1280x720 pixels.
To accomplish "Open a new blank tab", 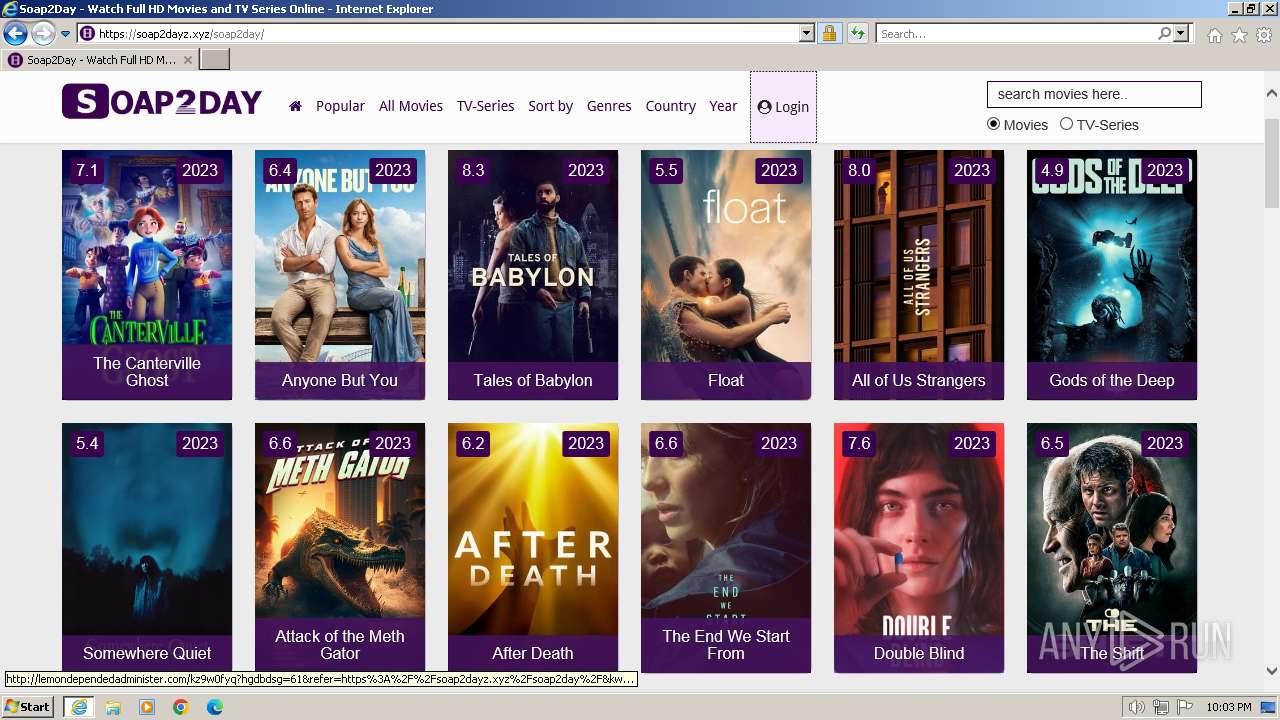I will click(x=215, y=60).
